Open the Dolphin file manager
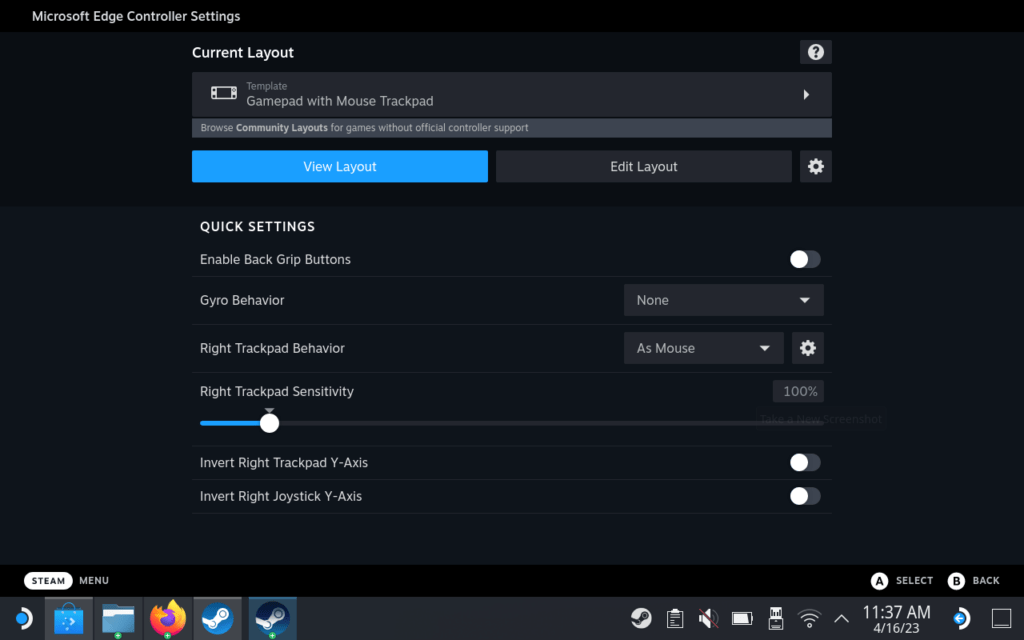This screenshot has height=640, width=1024. click(118, 618)
